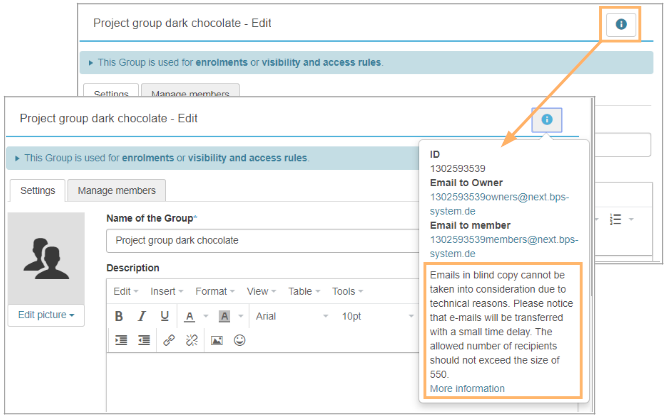
Task: Open the Edit picture dropdown
Action: pyautogui.click(x=47, y=315)
